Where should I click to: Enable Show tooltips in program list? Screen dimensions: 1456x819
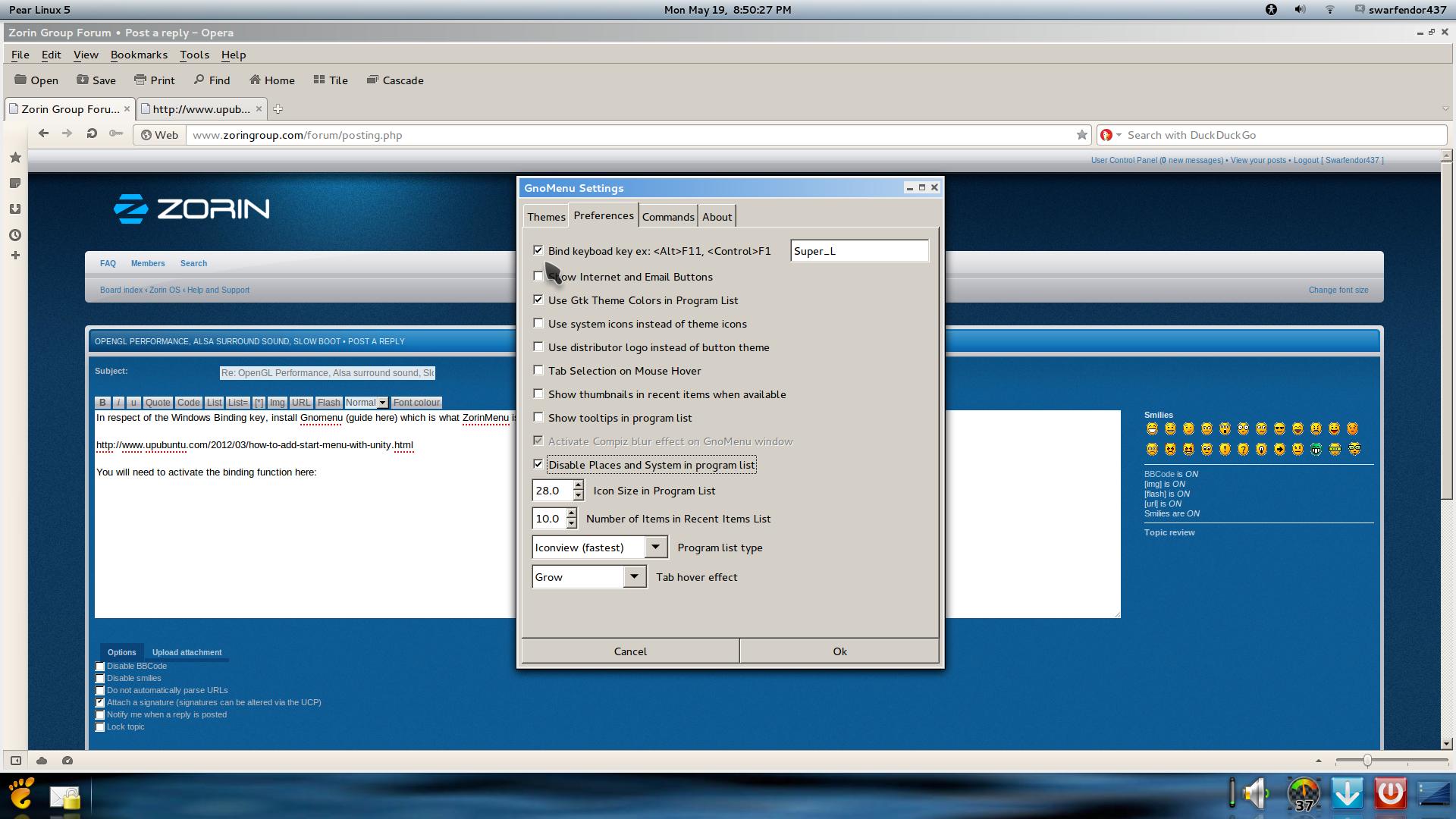tap(538, 417)
